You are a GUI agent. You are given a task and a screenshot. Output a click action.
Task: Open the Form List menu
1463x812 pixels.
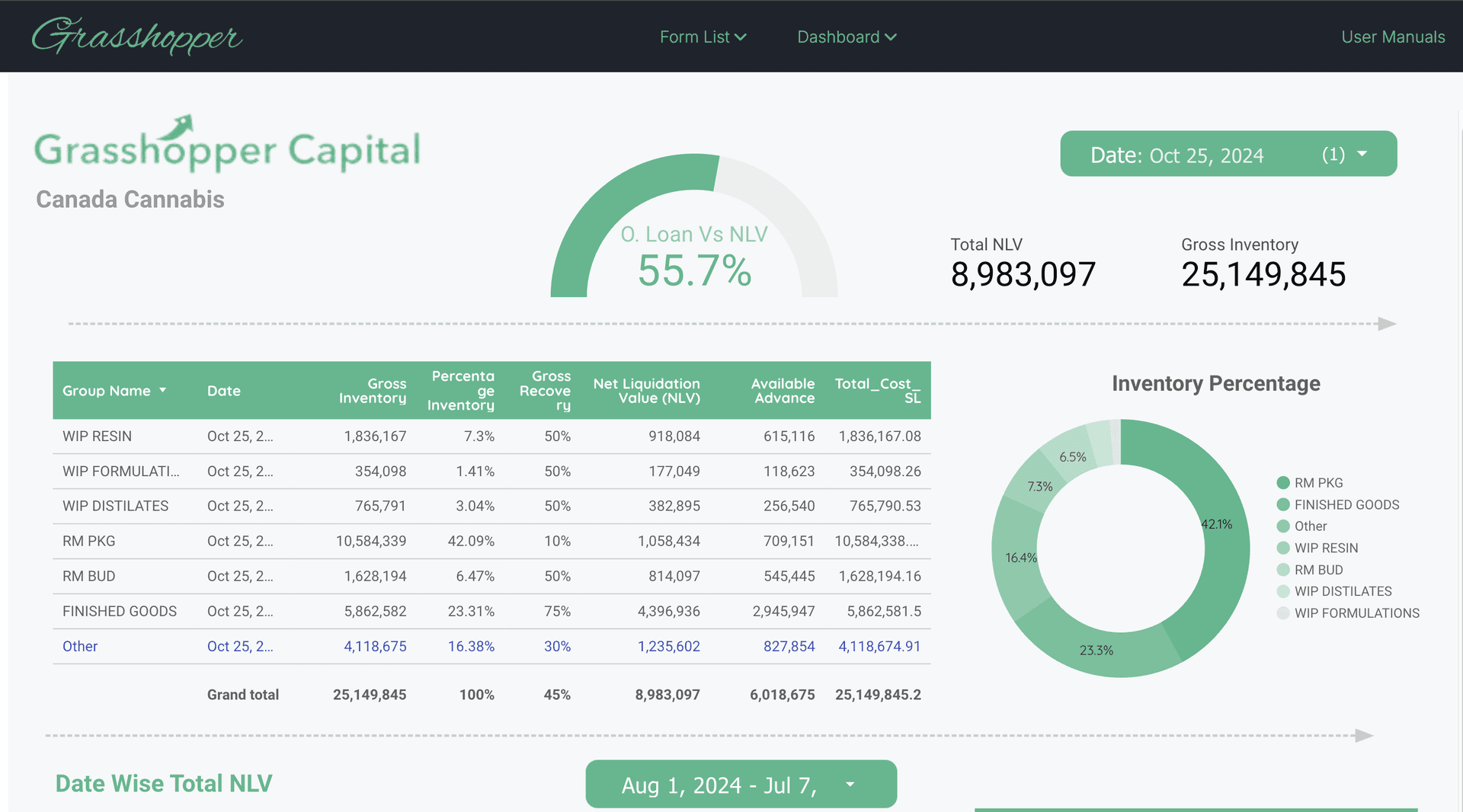[x=703, y=36]
